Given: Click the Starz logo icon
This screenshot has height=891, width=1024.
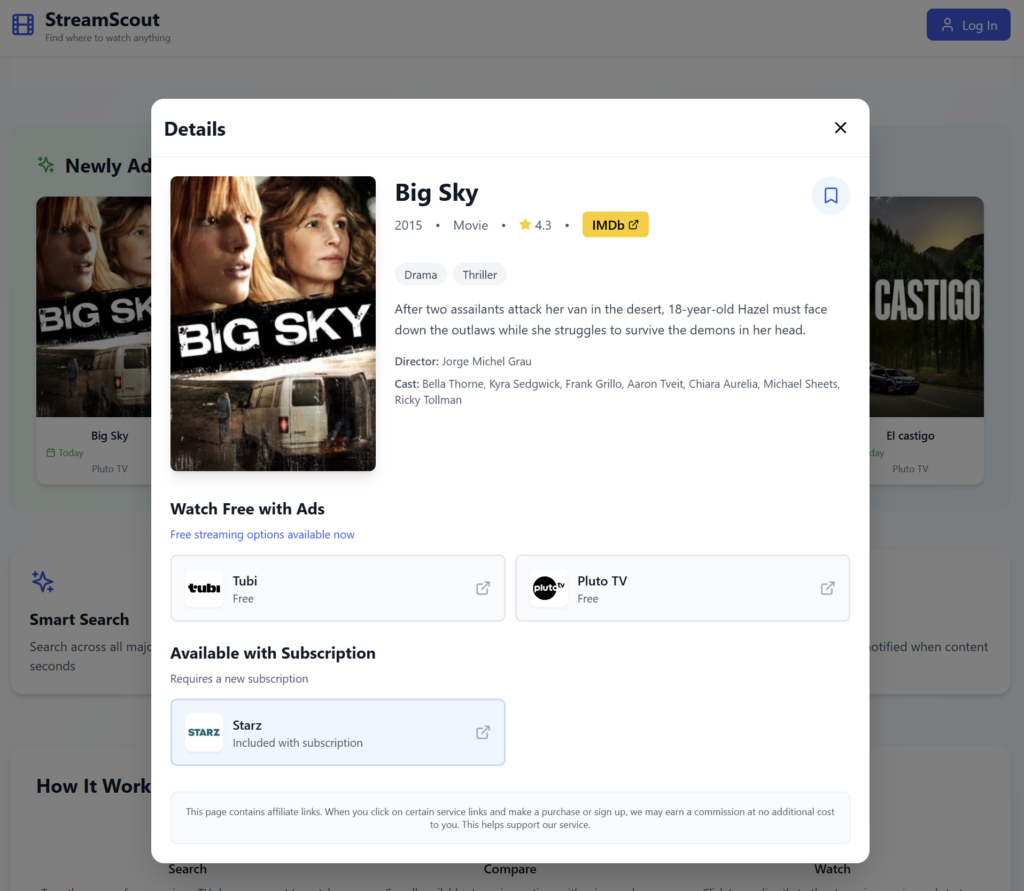Looking at the screenshot, I should pyautogui.click(x=204, y=732).
